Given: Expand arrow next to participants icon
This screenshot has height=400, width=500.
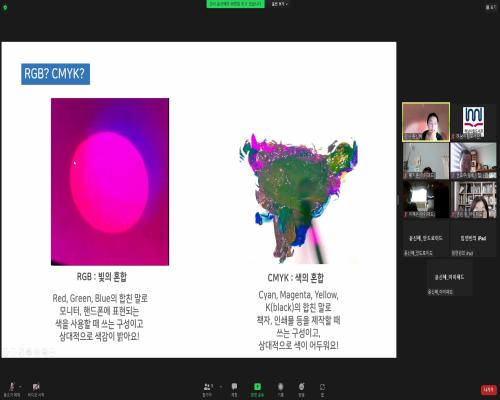Looking at the screenshot, I should (220, 387).
